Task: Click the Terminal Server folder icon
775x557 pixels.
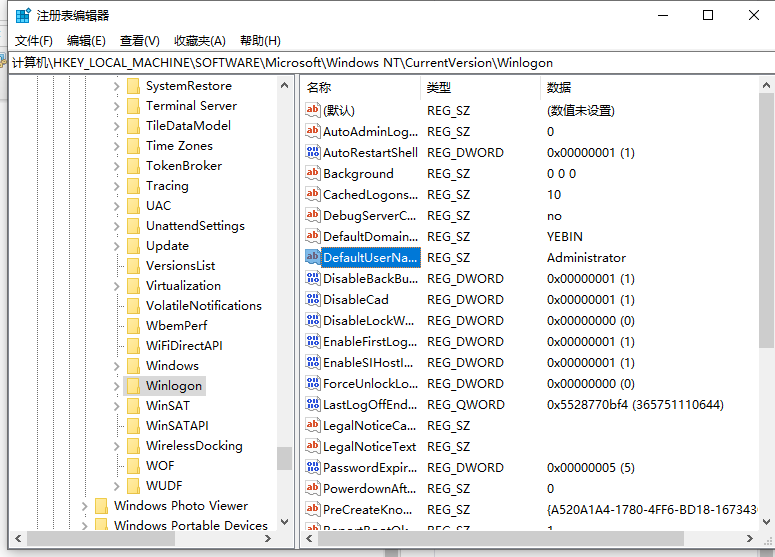Action: tap(133, 106)
